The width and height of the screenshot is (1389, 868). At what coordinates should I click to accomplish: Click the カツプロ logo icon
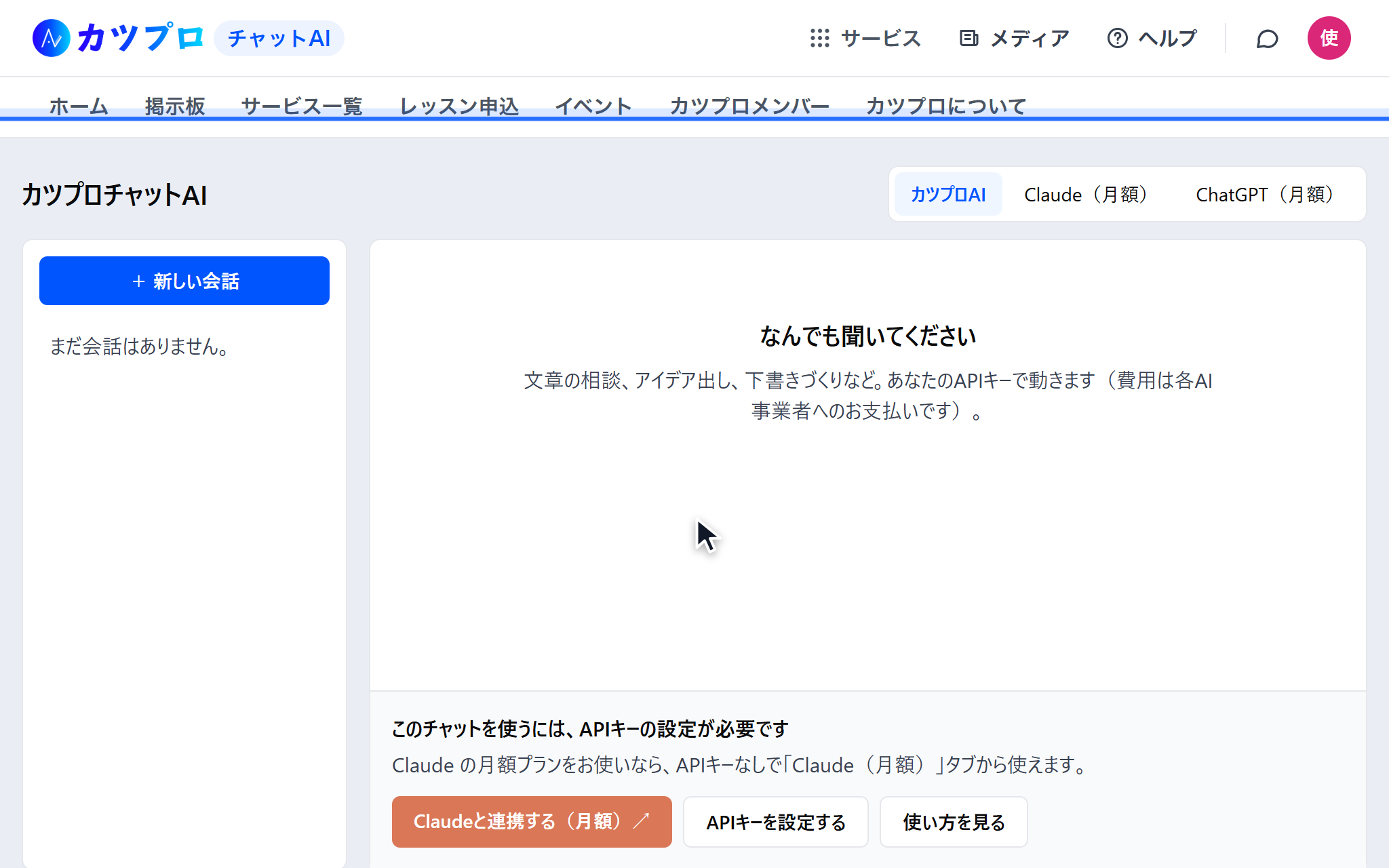click(x=52, y=38)
